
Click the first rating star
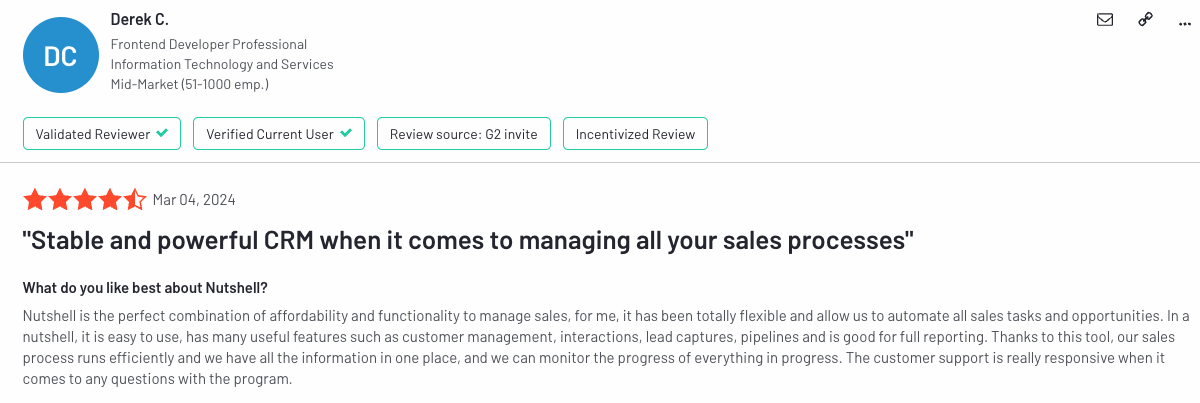tap(34, 199)
